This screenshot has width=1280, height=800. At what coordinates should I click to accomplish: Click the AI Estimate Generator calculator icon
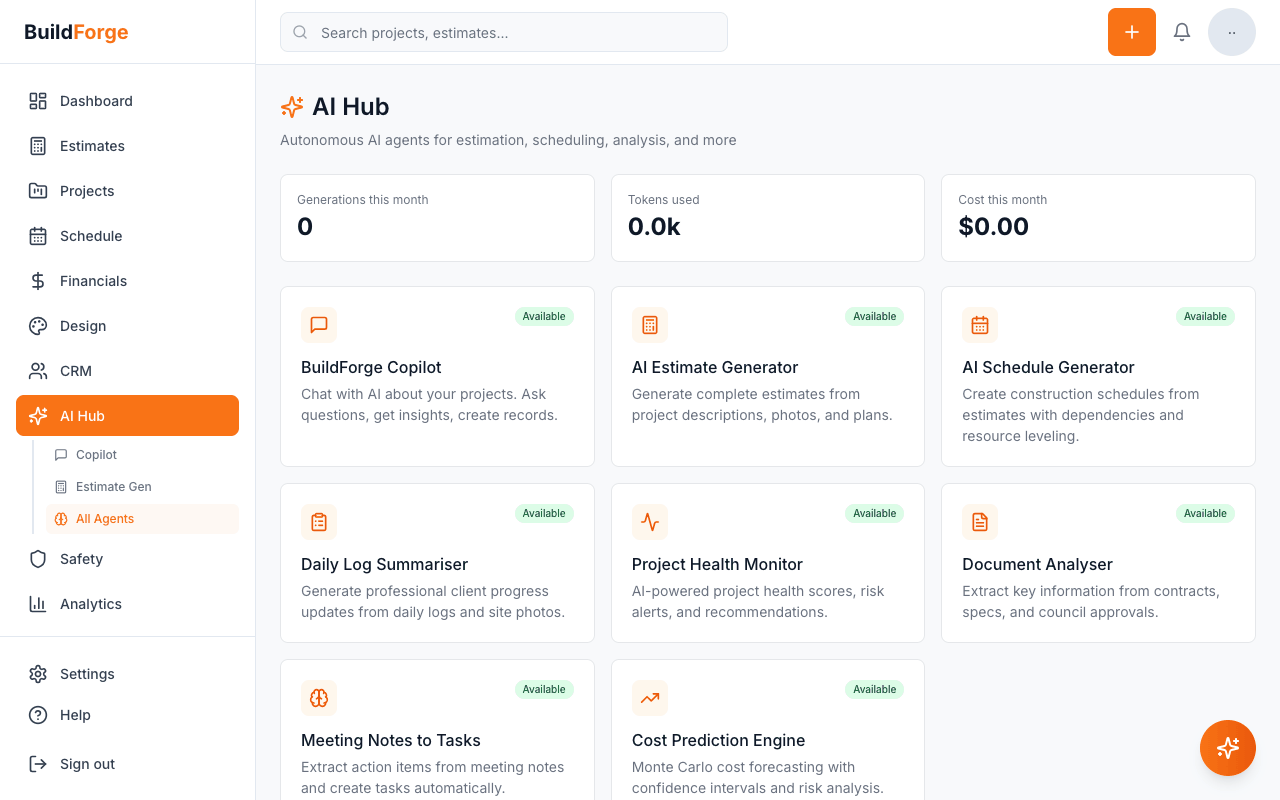649,325
